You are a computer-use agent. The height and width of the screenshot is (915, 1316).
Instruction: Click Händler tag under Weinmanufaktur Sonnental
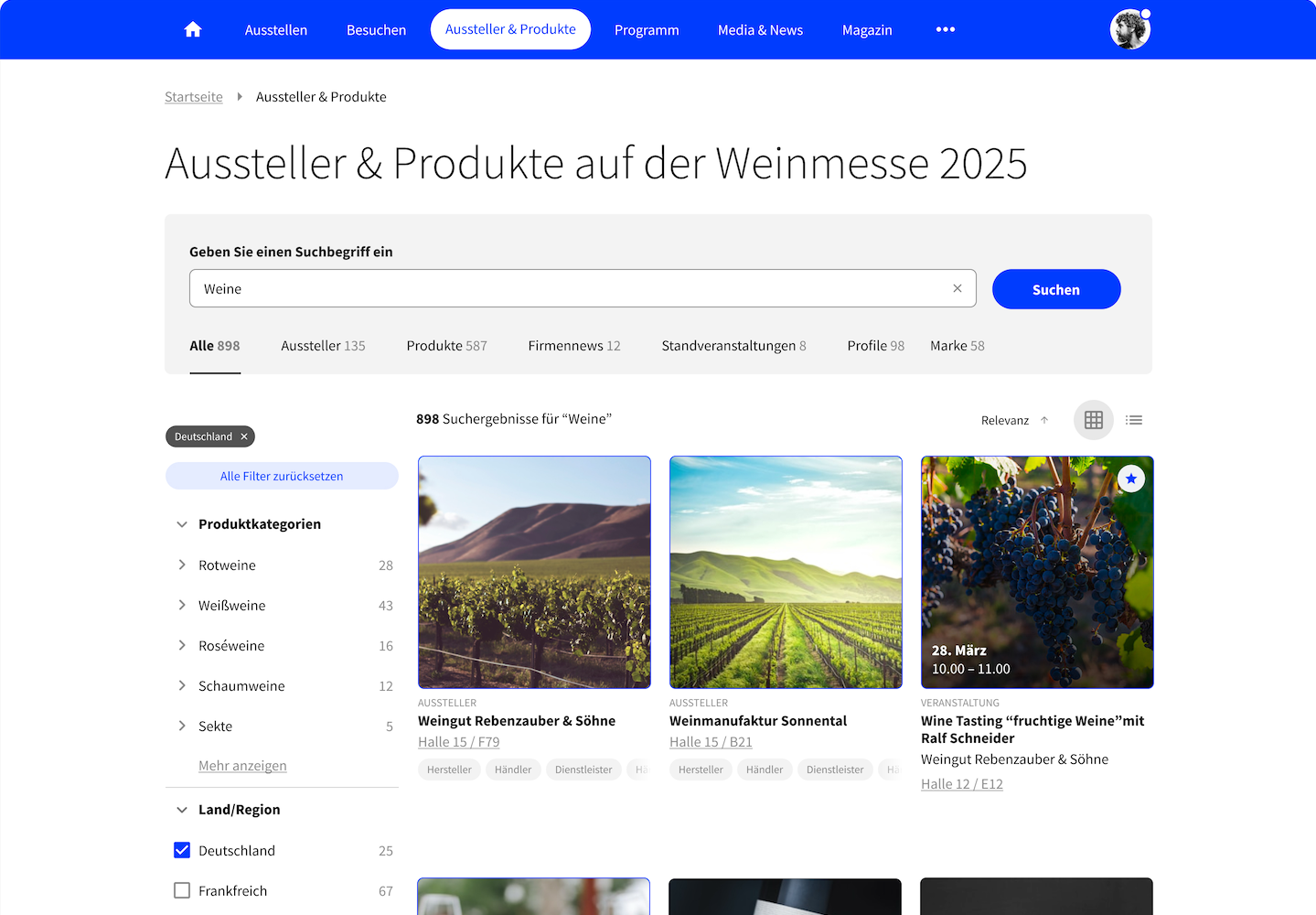765,770
